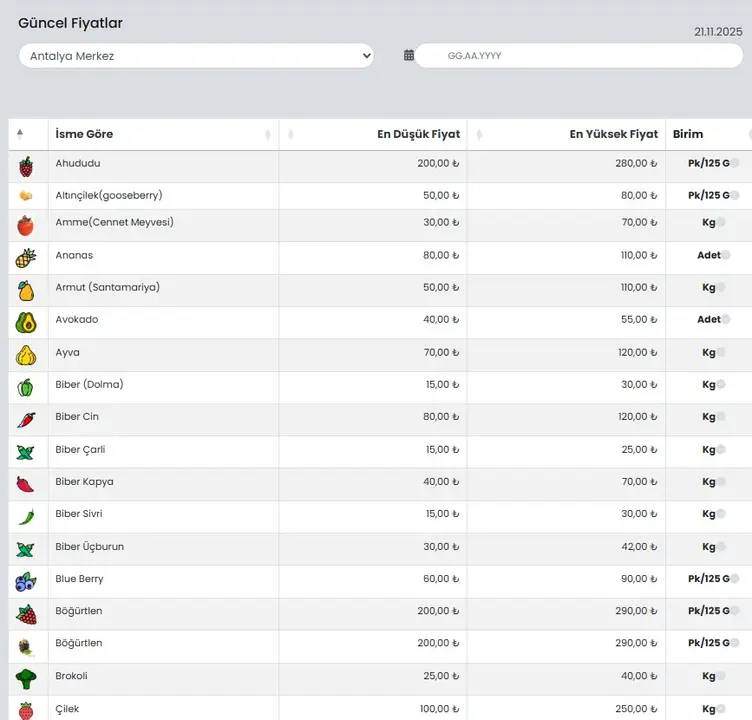Image resolution: width=752 pixels, height=720 pixels.
Task: Click the Ahududu raspberry icon
Action: click(x=26, y=167)
